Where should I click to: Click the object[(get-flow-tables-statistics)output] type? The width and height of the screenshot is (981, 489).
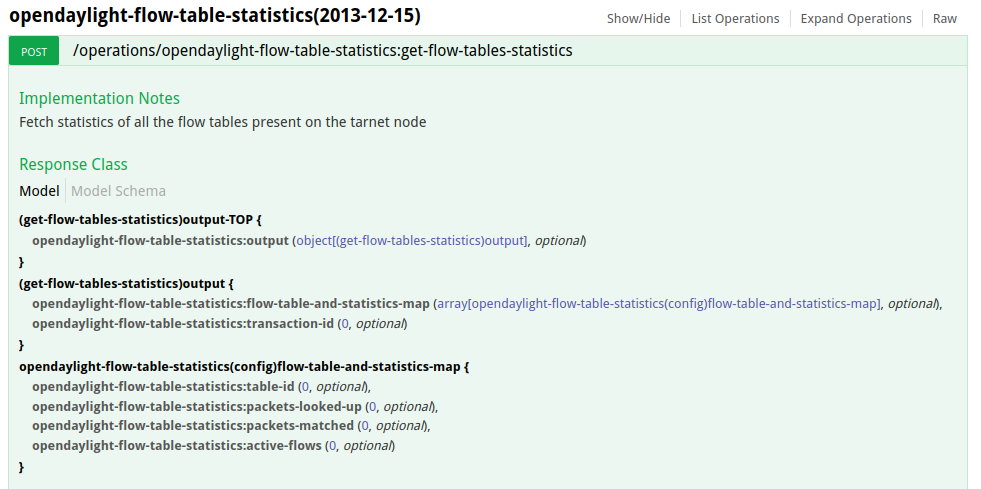[412, 241]
